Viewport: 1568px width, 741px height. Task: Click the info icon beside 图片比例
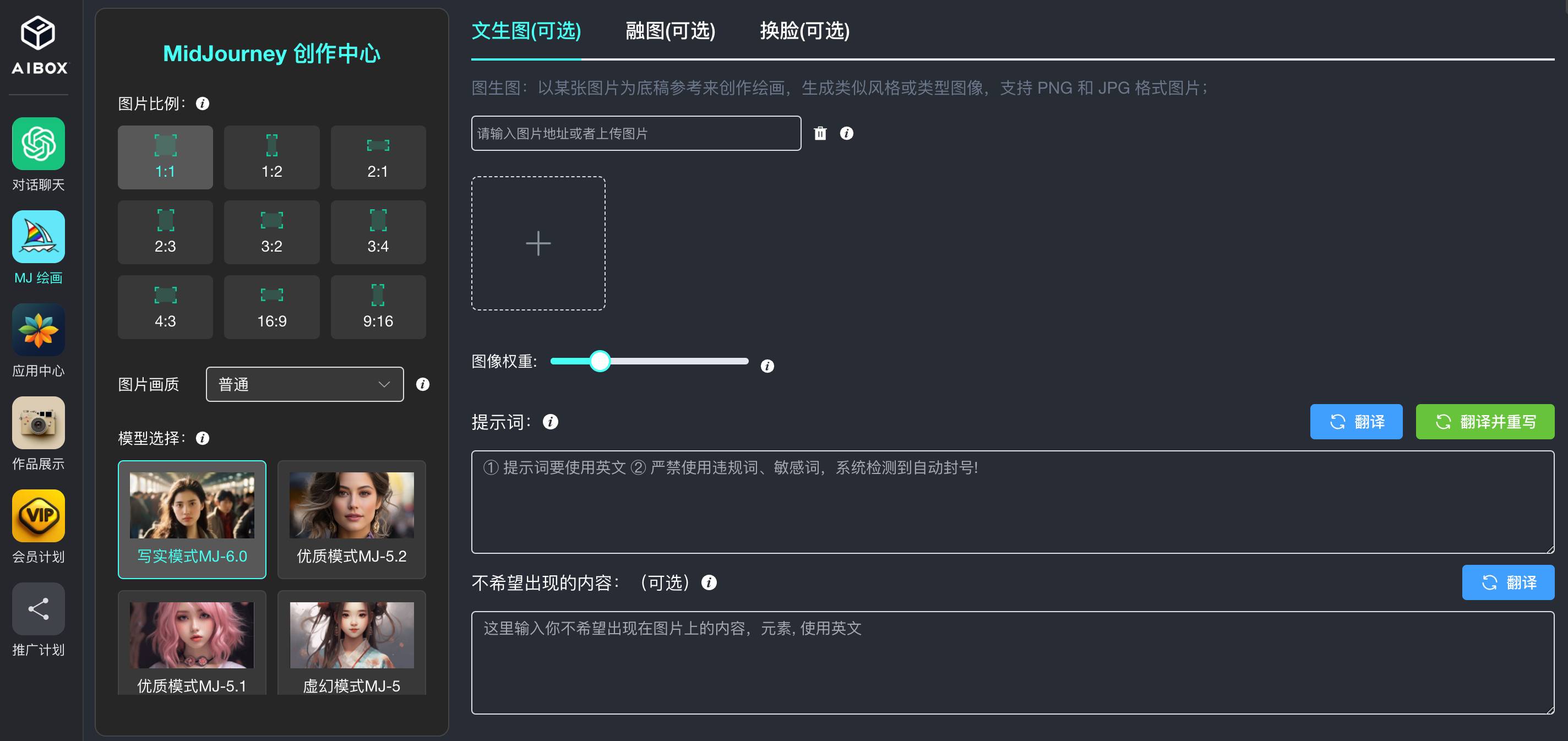[203, 103]
